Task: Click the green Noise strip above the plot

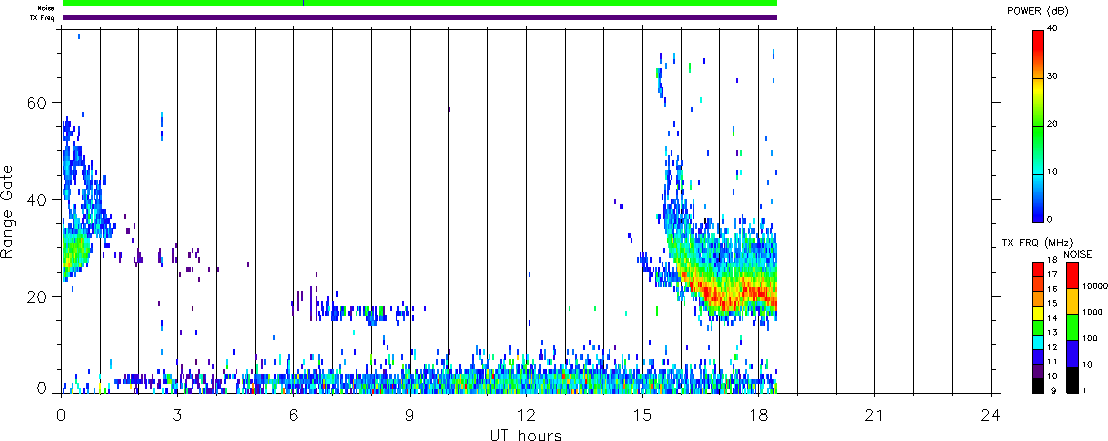Action: 420,4
